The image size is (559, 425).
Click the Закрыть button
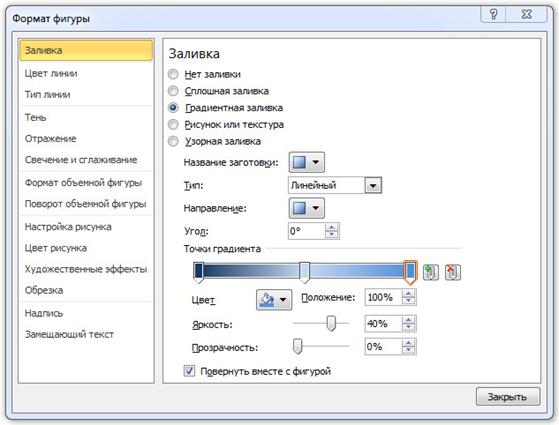[x=508, y=396]
